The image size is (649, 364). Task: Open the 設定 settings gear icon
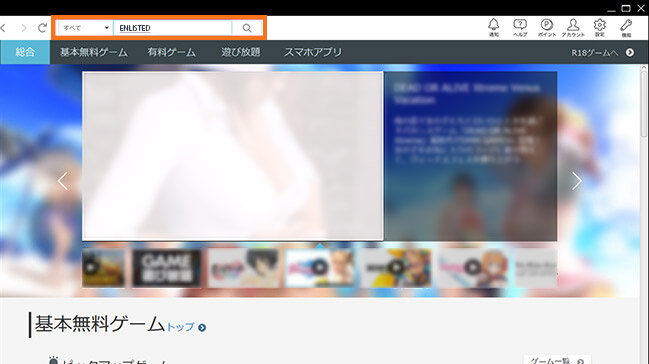point(599,27)
